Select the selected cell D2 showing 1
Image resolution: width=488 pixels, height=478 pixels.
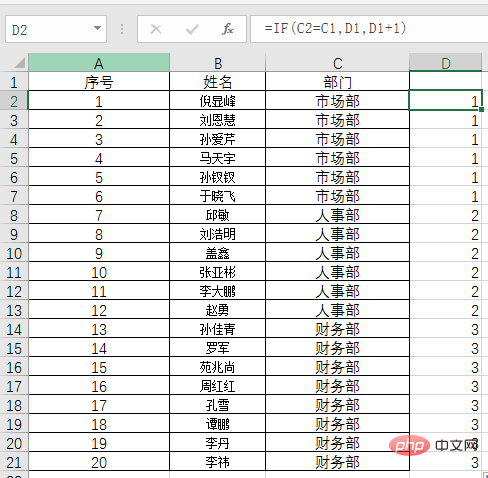point(446,100)
